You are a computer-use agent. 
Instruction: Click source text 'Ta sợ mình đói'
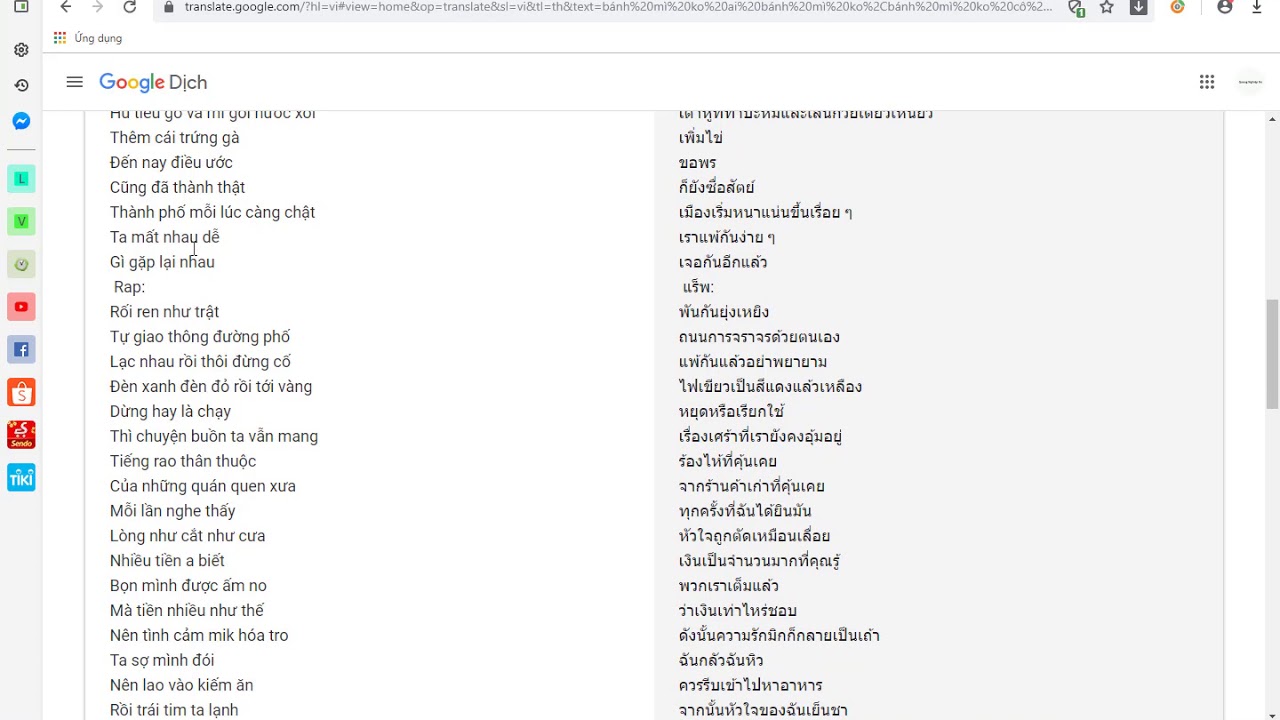coord(162,660)
